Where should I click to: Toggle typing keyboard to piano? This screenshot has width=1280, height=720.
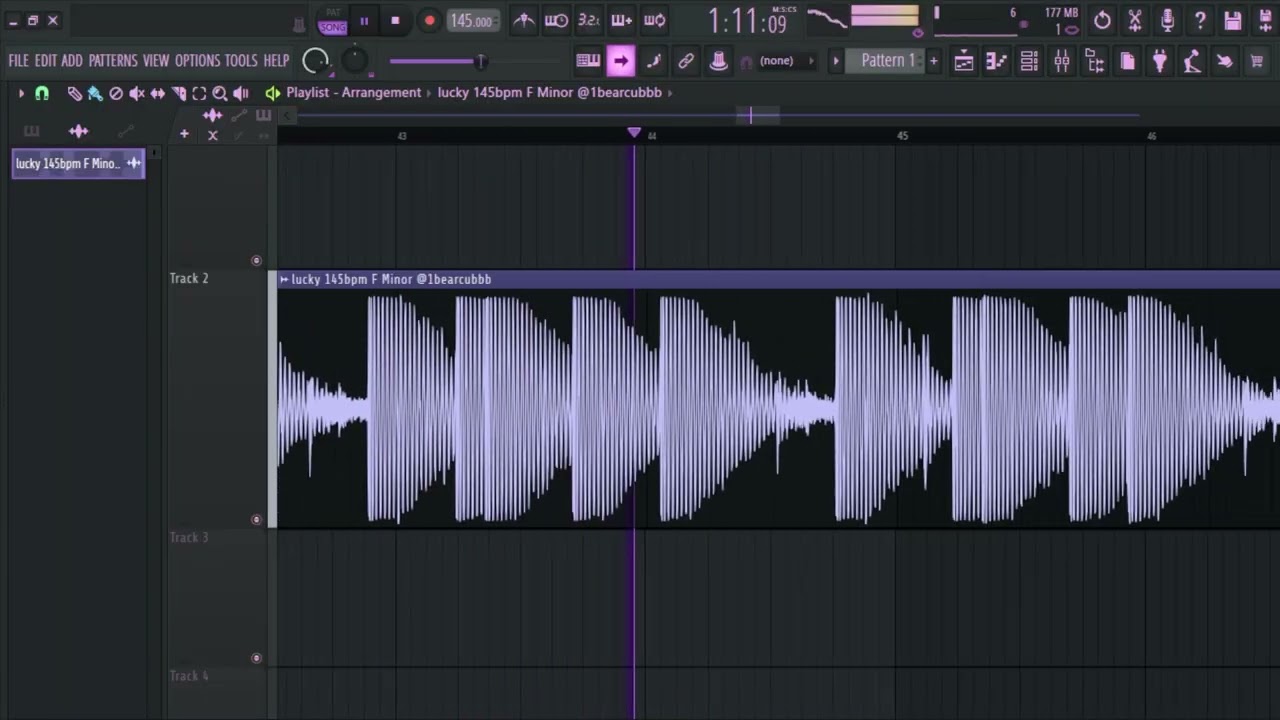click(588, 61)
